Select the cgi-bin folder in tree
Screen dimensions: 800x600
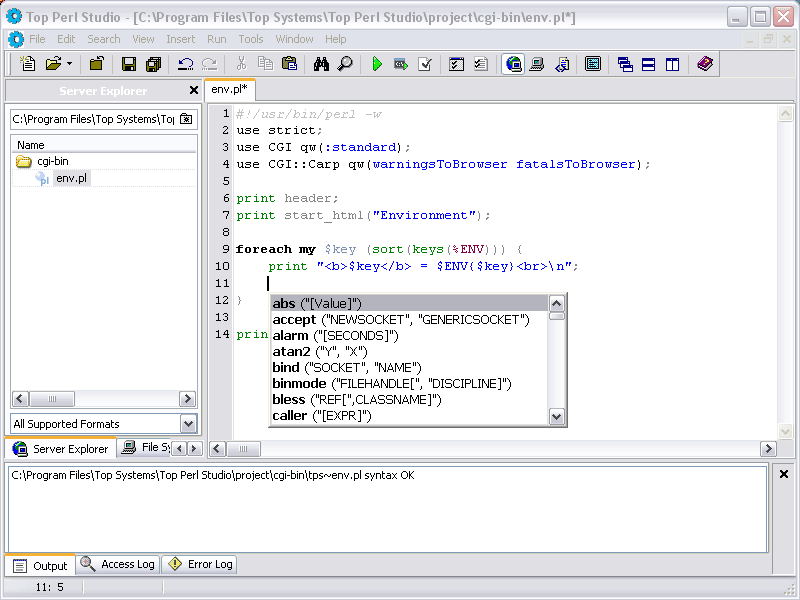[53, 161]
